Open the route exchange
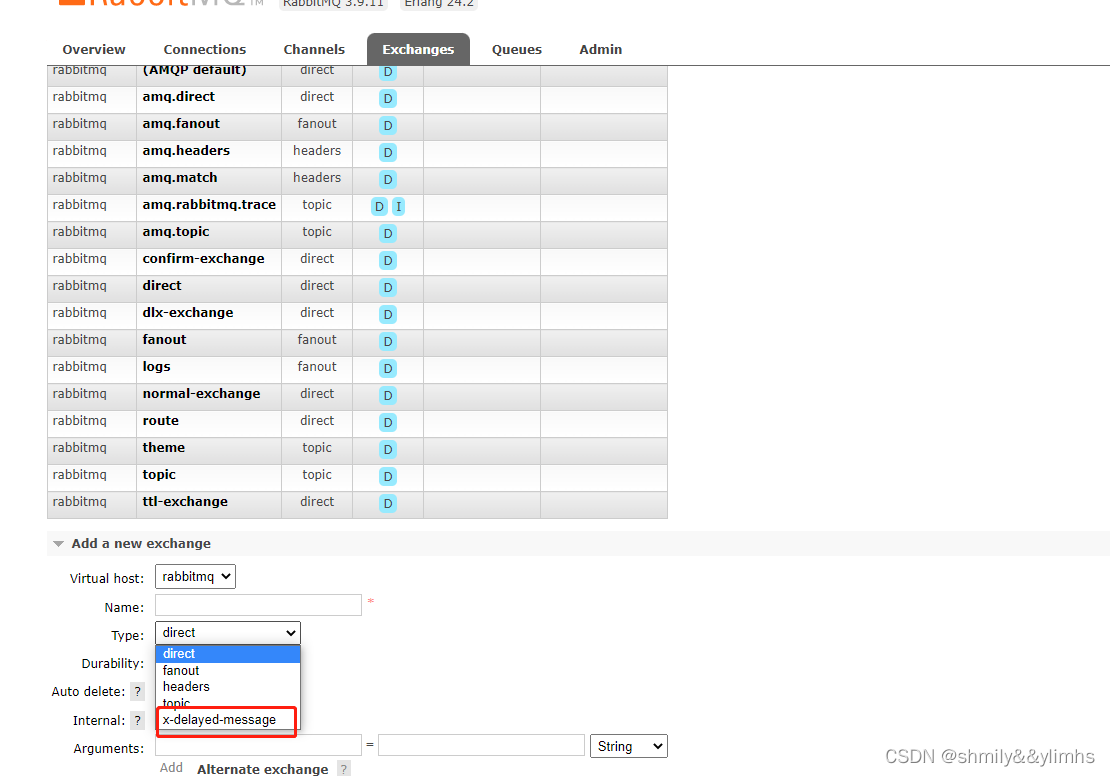The width and height of the screenshot is (1110, 776). click(x=161, y=421)
